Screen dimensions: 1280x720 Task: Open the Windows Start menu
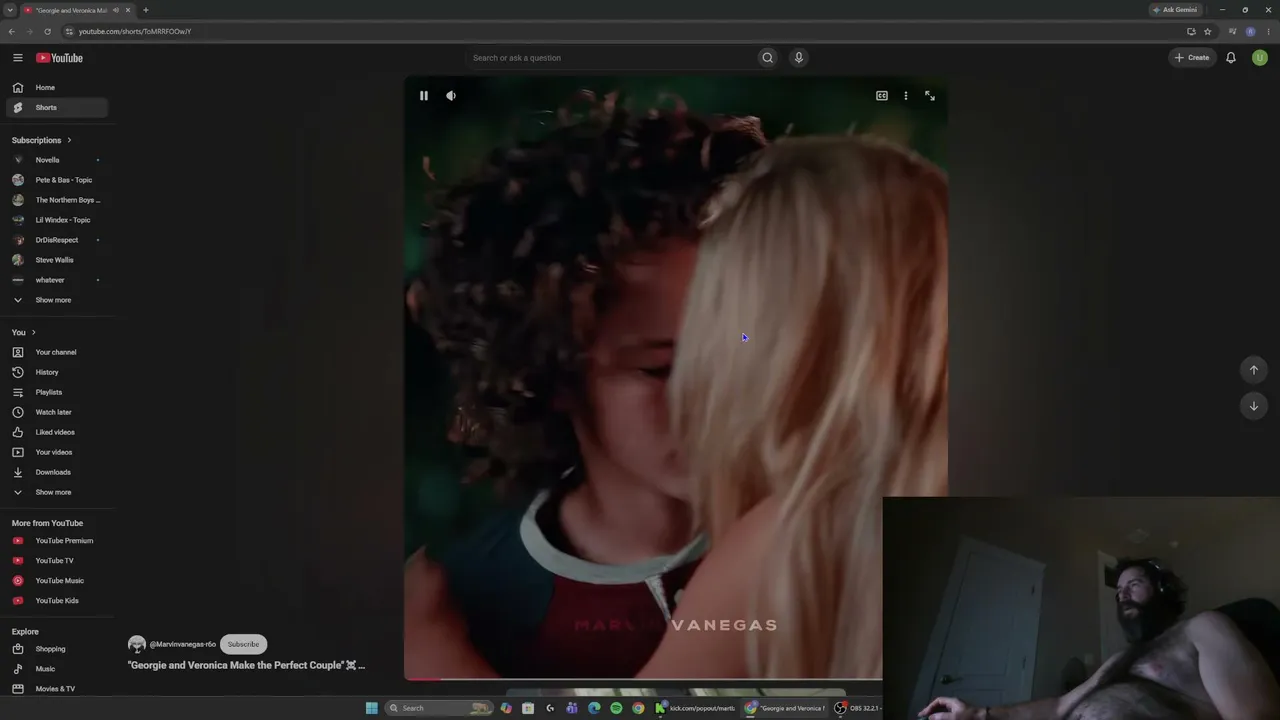(x=372, y=708)
